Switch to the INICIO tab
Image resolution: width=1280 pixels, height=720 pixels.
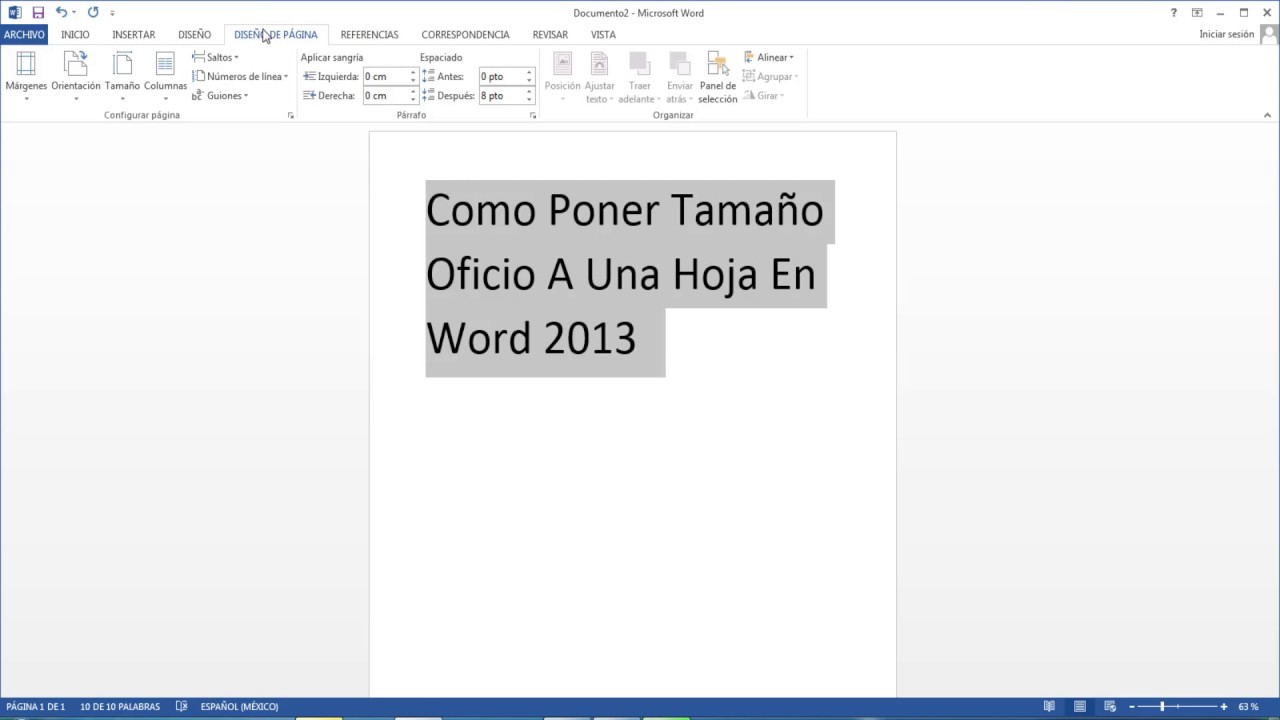coord(75,34)
